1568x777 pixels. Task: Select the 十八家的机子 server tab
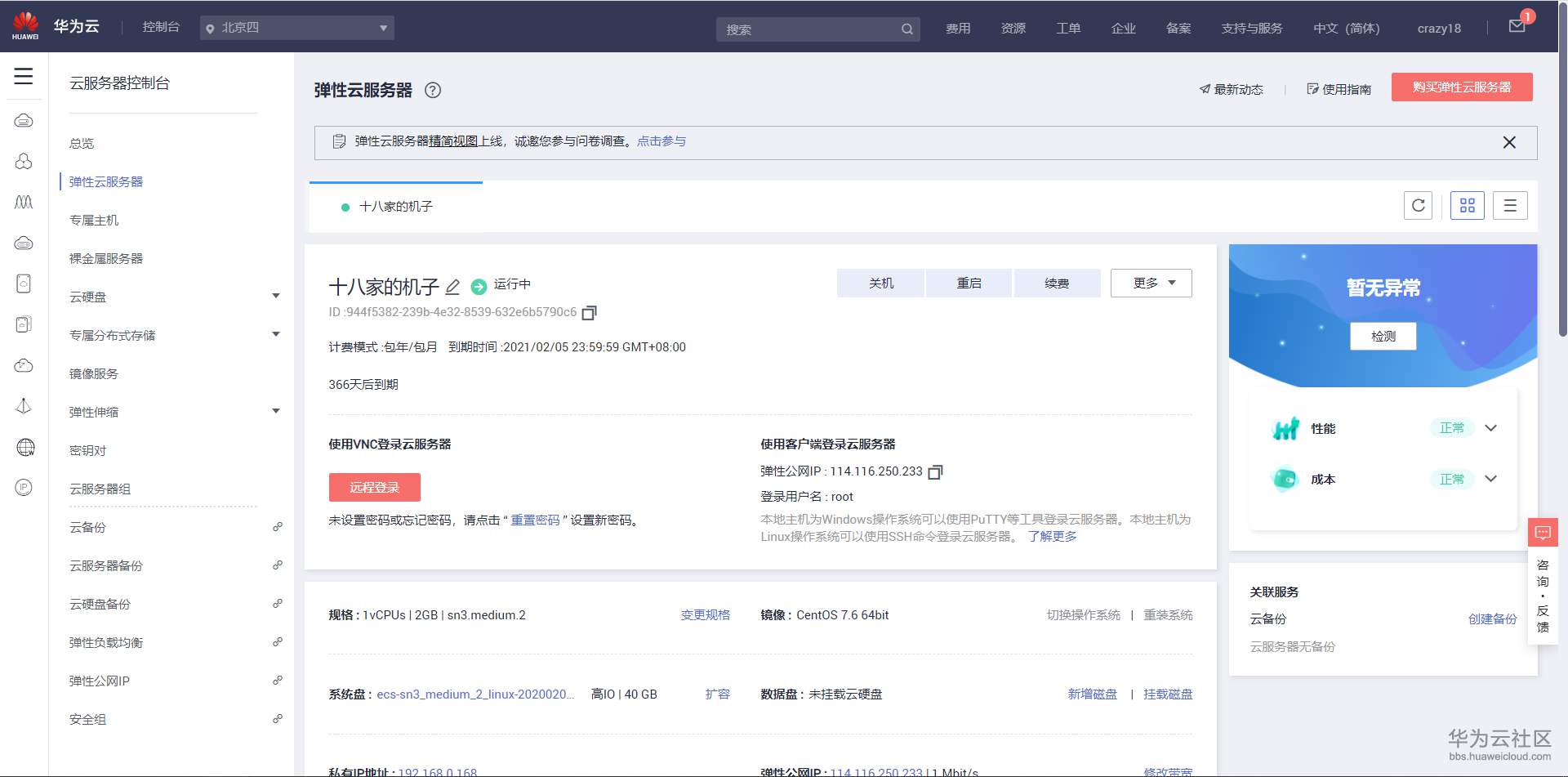[396, 207]
